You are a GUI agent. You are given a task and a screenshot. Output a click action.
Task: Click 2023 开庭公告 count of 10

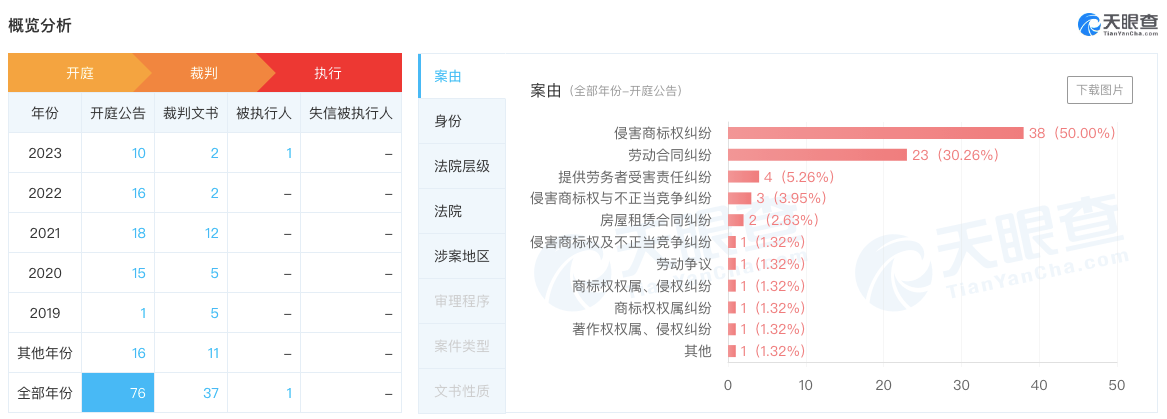(138, 153)
